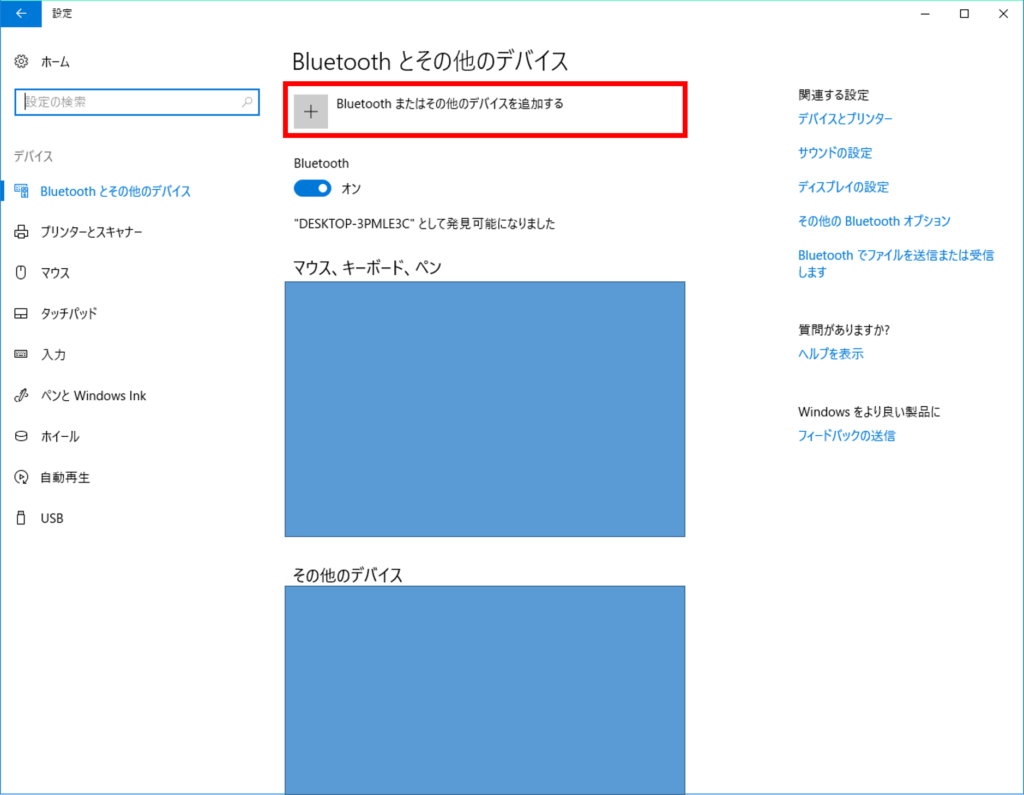This screenshot has height=795, width=1024.
Task: Select the AutoPlay icon in sidebar
Action: (x=21, y=477)
